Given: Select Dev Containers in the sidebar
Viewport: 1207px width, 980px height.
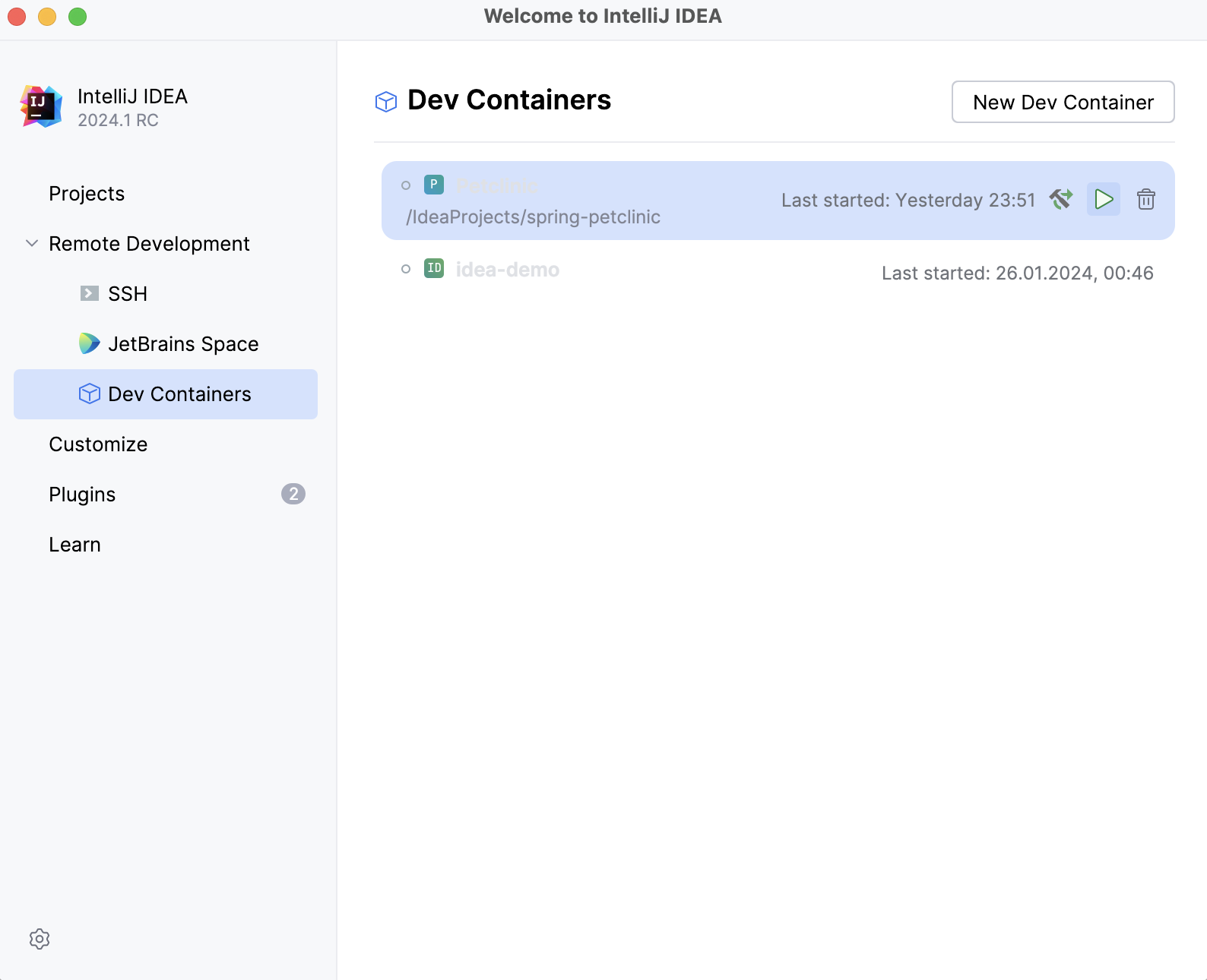Looking at the screenshot, I should tap(166, 394).
